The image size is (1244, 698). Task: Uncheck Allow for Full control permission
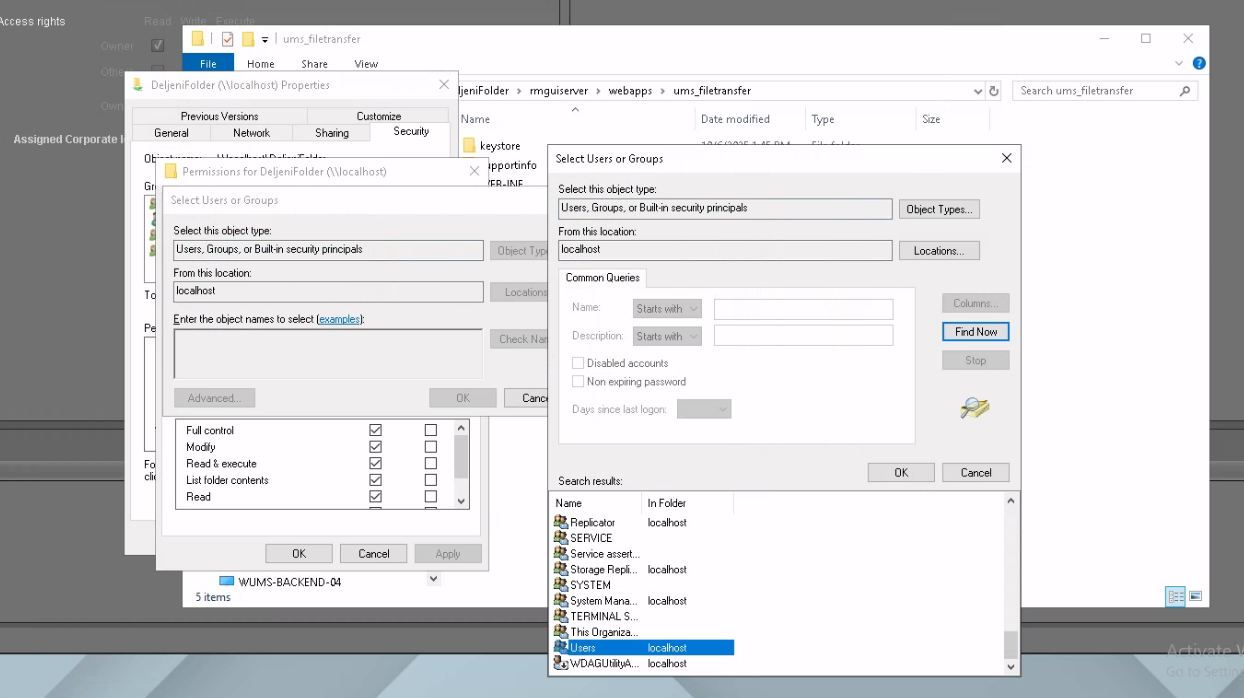pyautogui.click(x=376, y=430)
